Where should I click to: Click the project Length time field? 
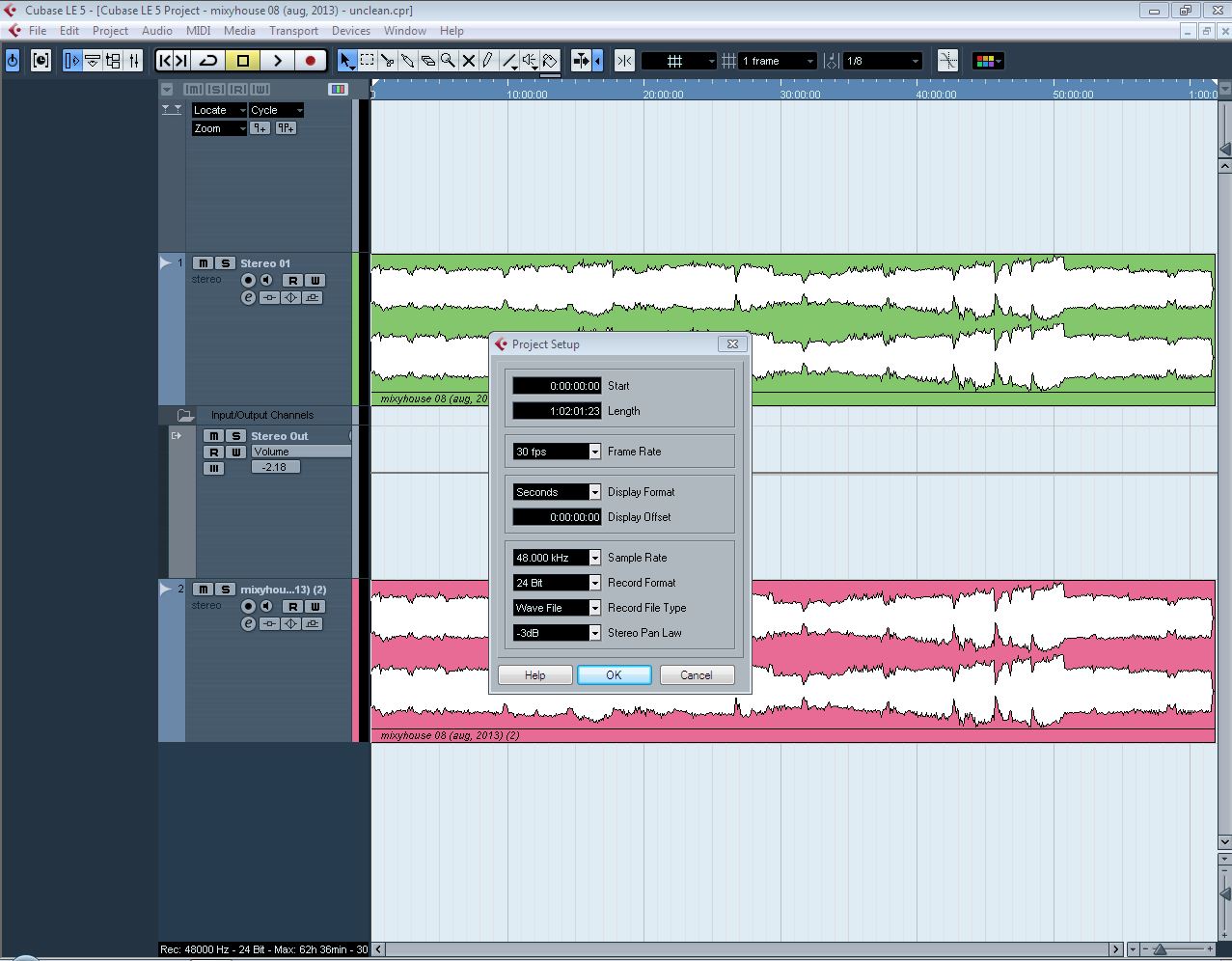point(557,411)
